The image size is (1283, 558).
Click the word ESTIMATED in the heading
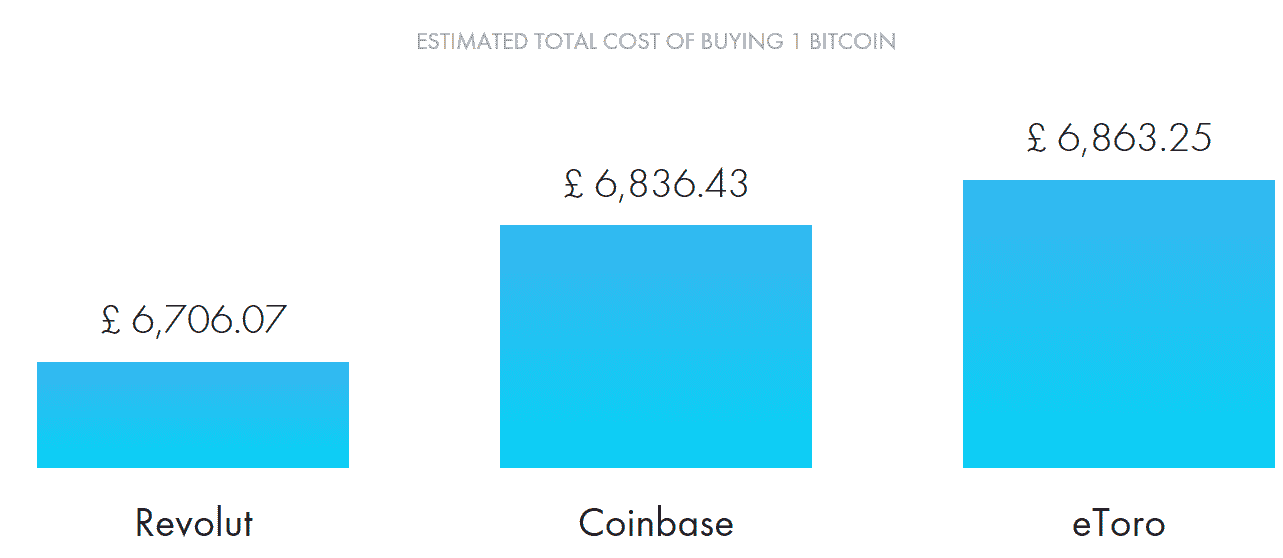472,42
